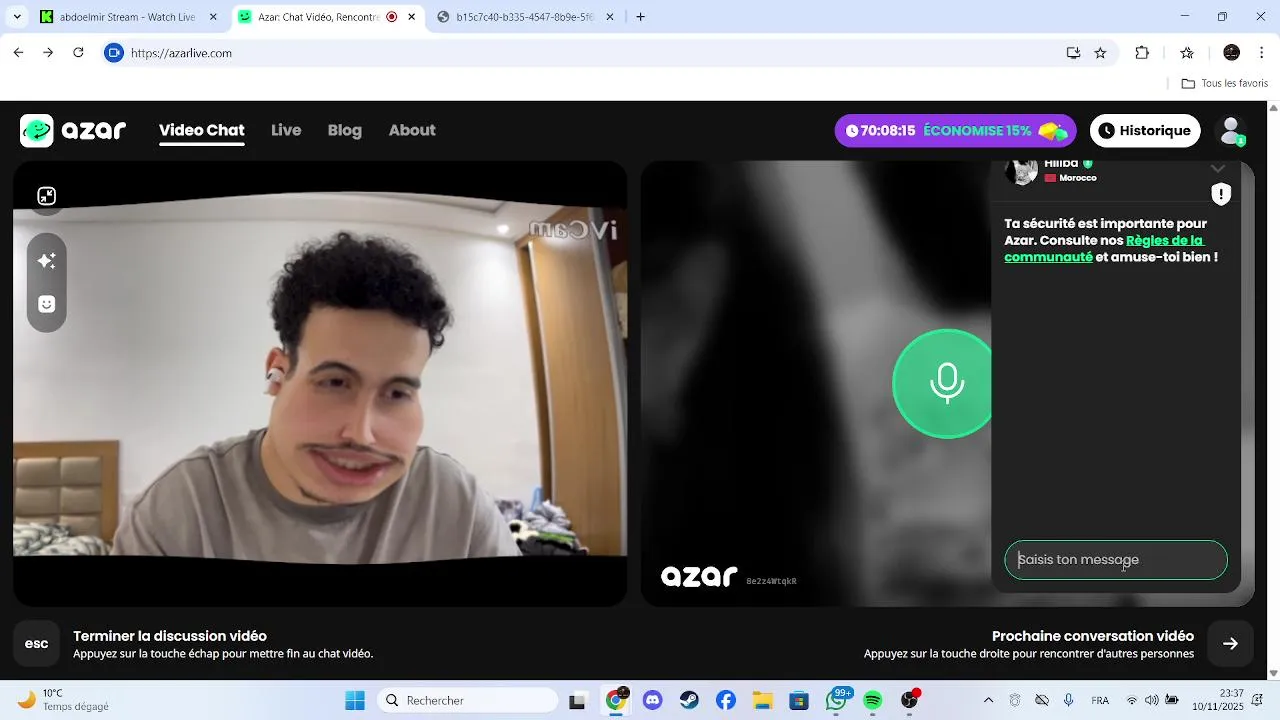
Task: Switch to the Live tab
Action: coord(286,130)
